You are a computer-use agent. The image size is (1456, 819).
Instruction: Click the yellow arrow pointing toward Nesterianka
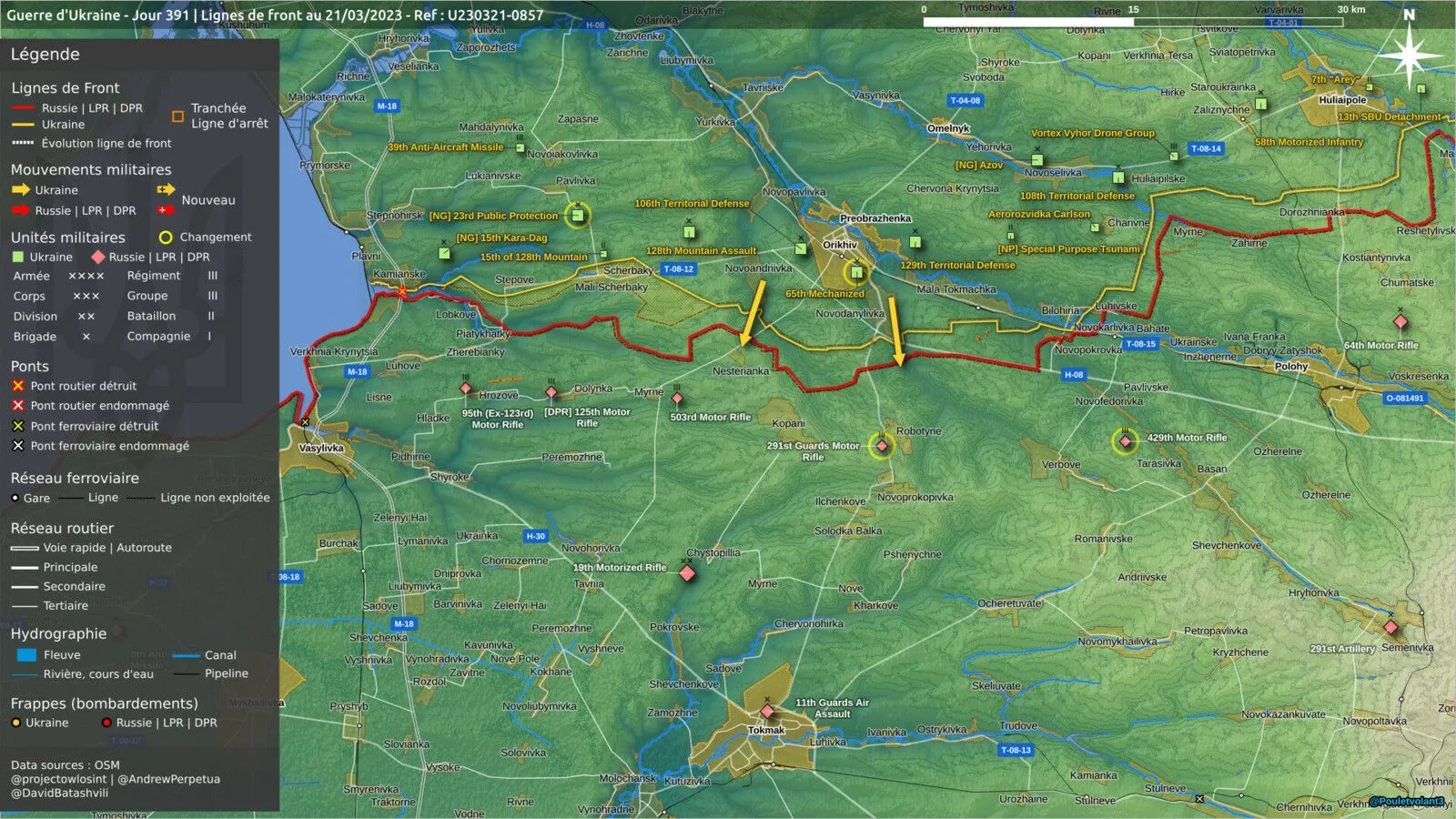(752, 314)
